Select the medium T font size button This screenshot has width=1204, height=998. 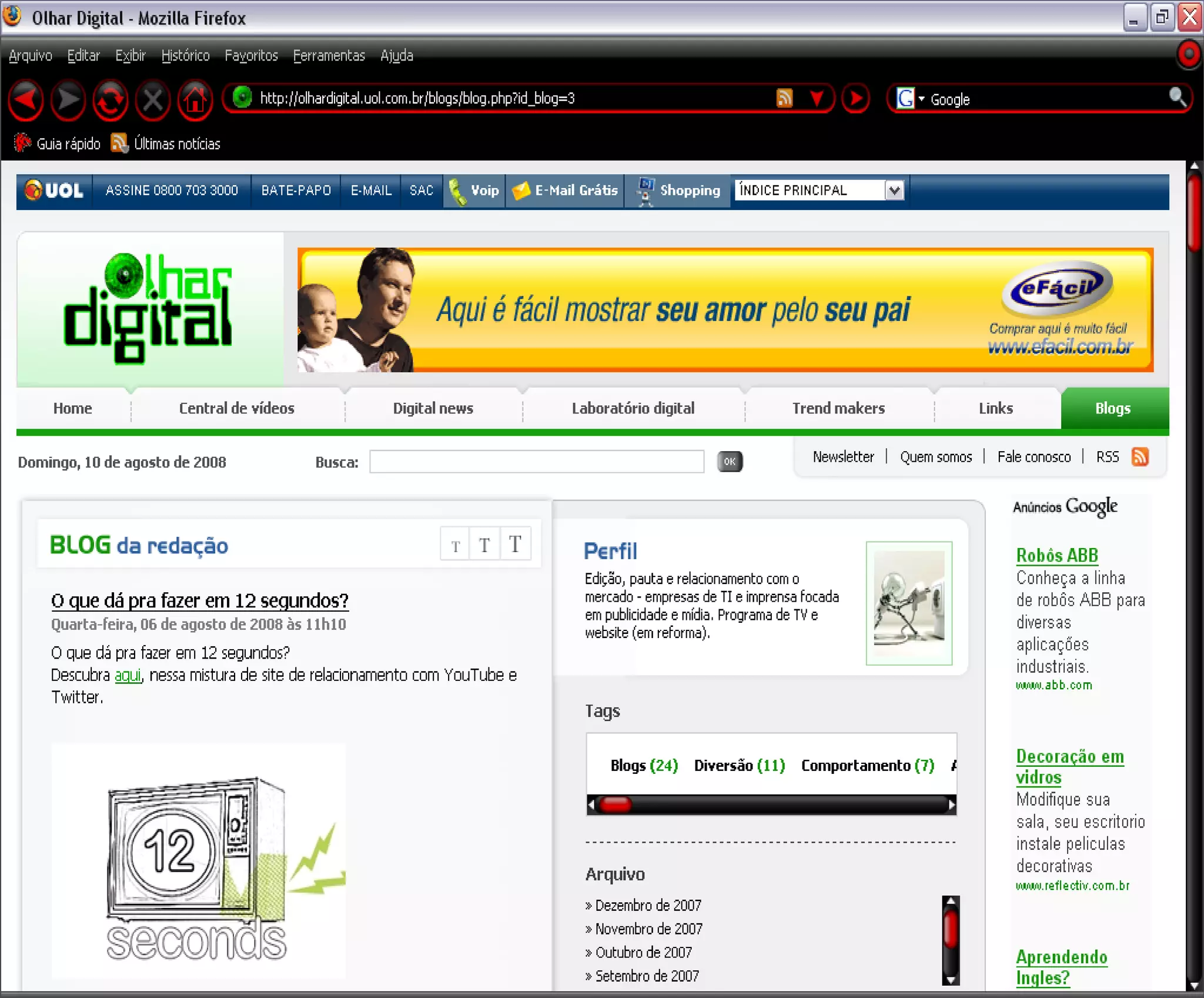[484, 545]
